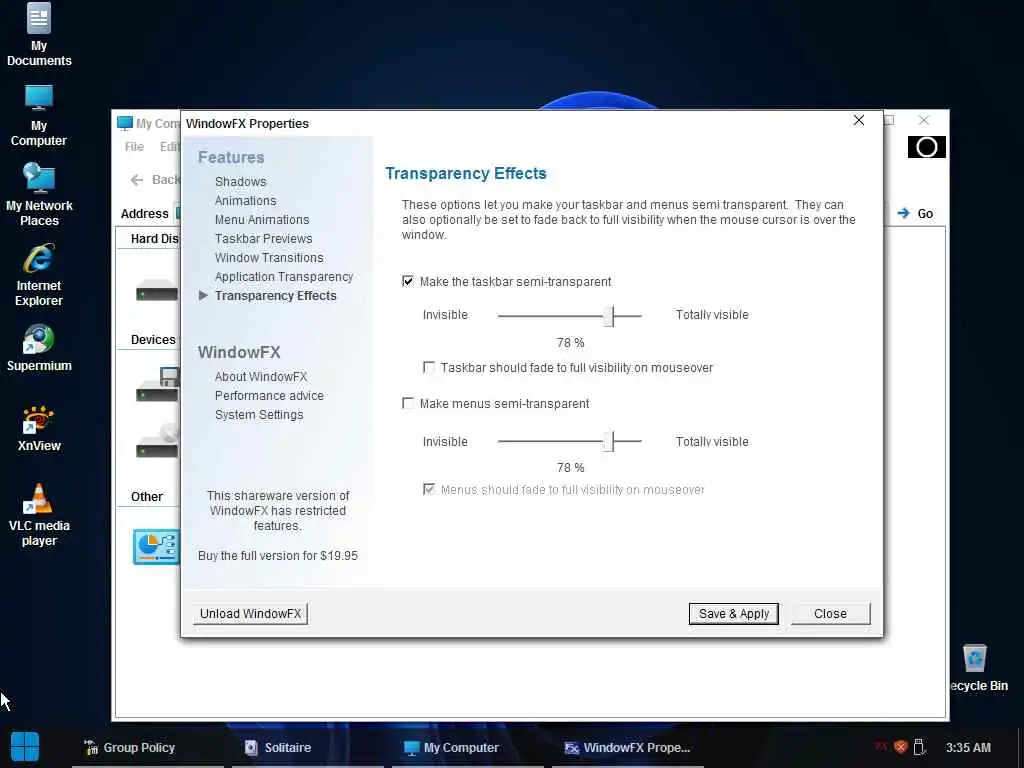This screenshot has height=768, width=1024.
Task: Click the Back arrow in My Computer
Action: [x=136, y=180]
